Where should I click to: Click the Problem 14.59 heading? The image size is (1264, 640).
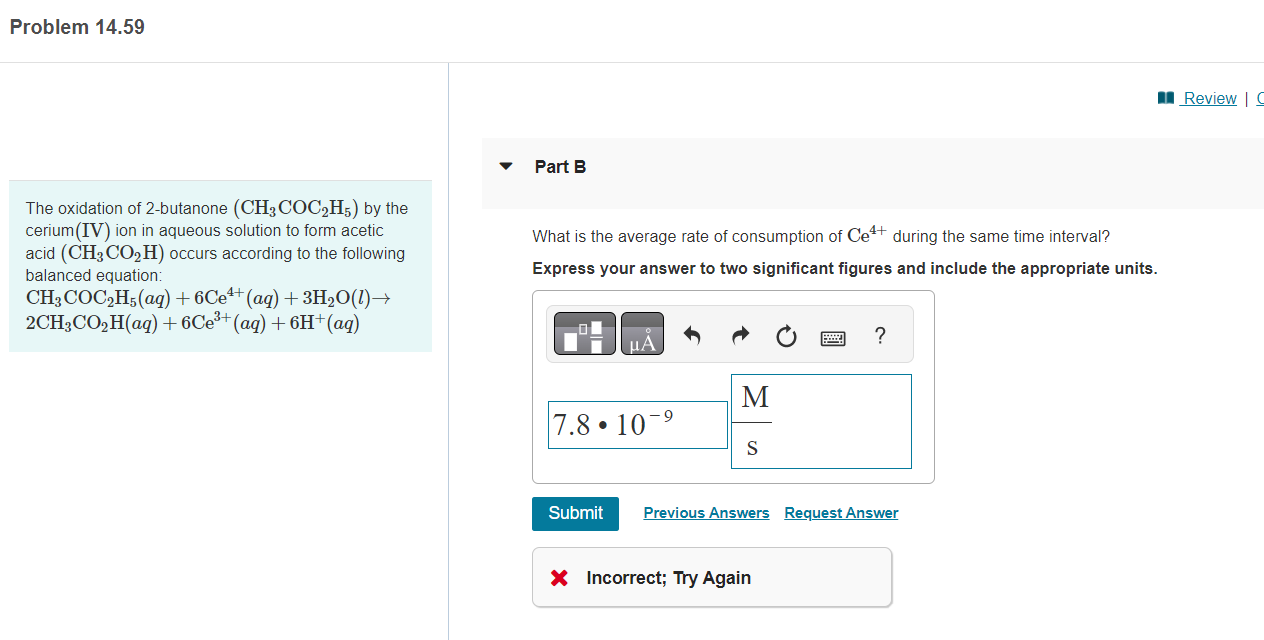coord(76,28)
